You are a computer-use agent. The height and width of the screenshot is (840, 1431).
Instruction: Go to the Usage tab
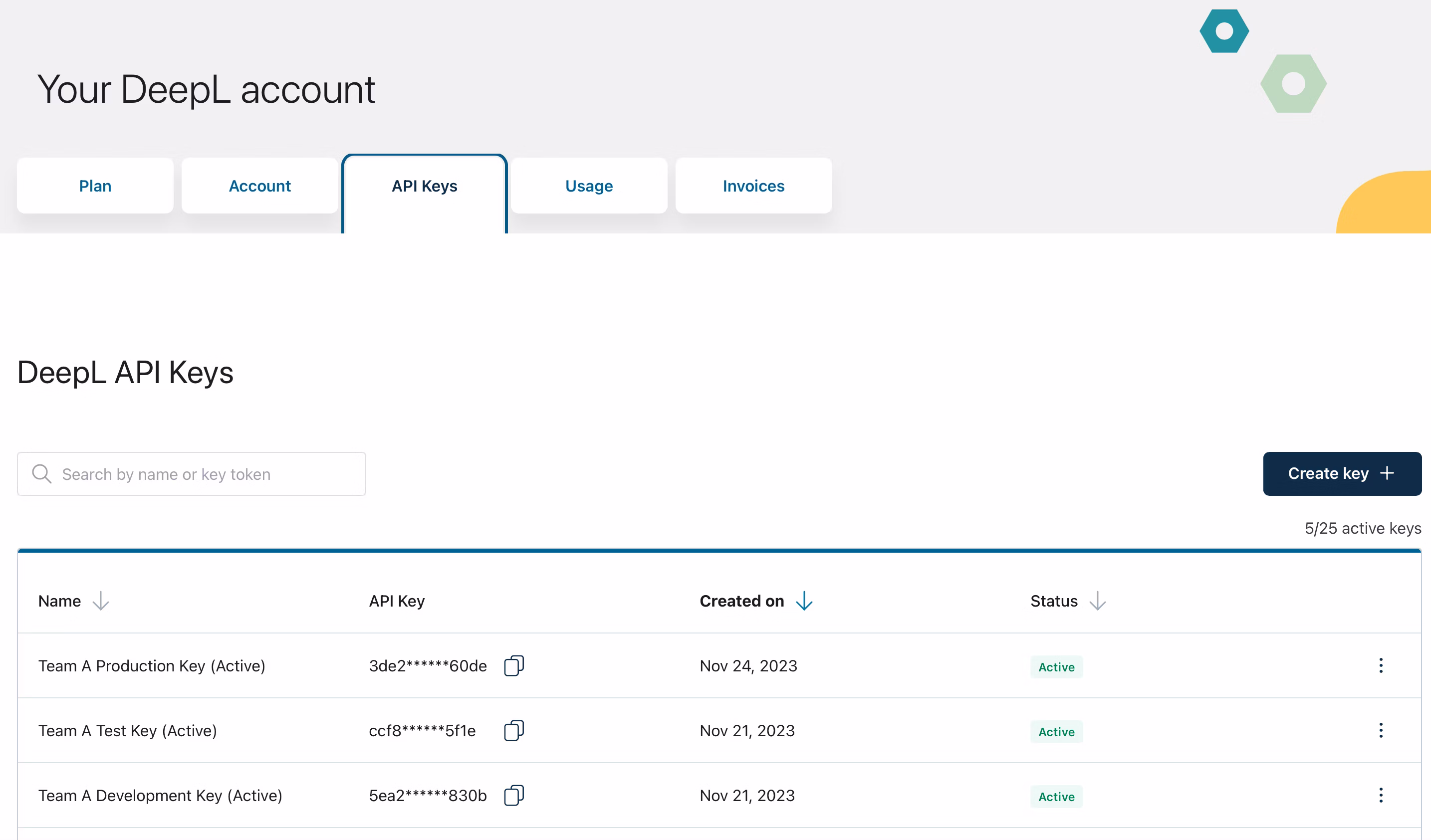[589, 186]
